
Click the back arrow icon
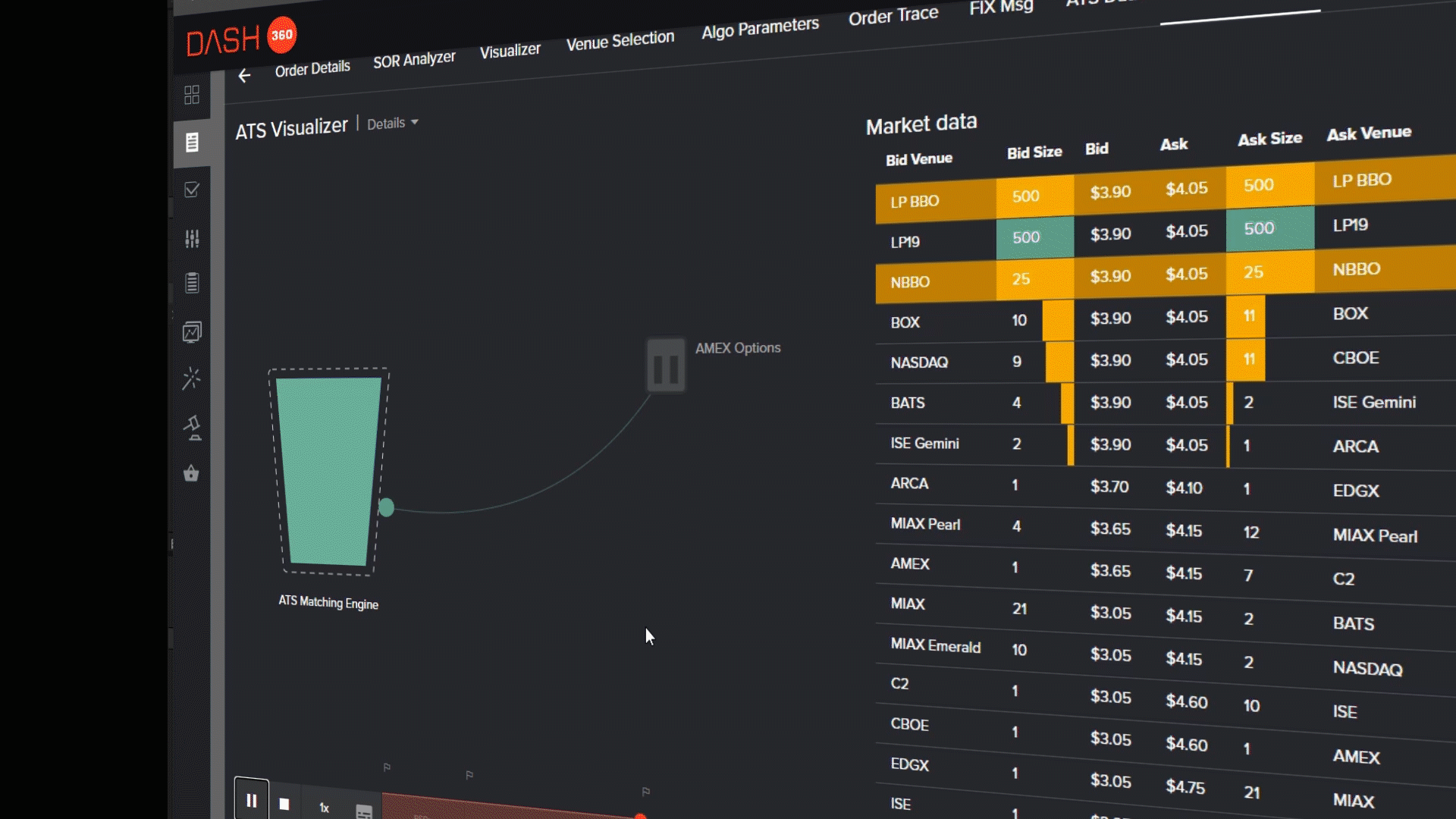[x=244, y=75]
